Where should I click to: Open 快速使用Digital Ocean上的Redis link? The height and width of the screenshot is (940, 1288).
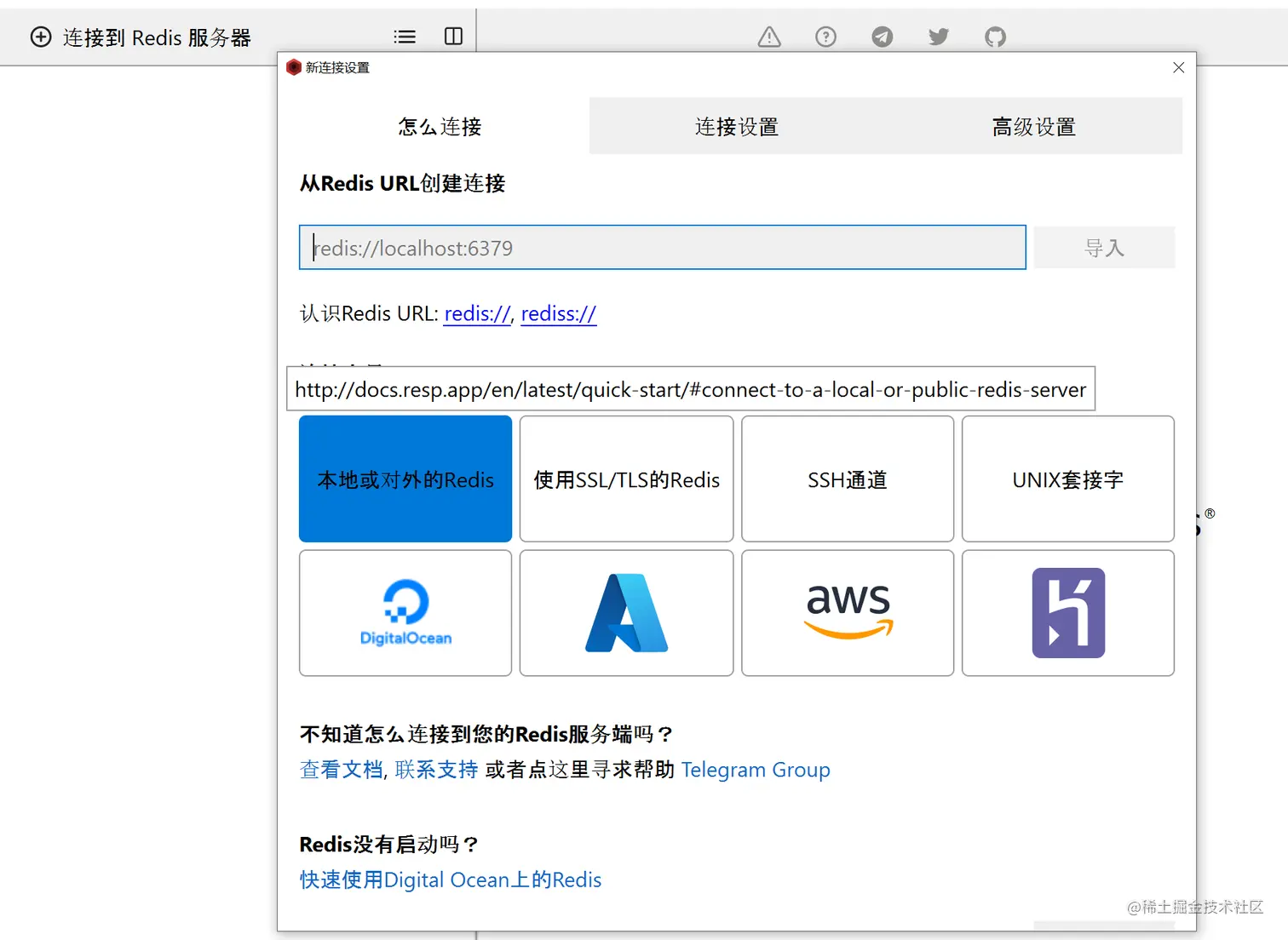coord(451,880)
